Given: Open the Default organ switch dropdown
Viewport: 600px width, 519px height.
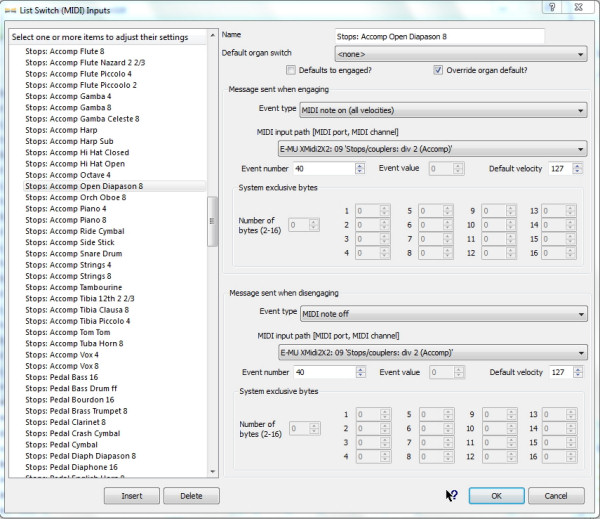Looking at the screenshot, I should 460,53.
